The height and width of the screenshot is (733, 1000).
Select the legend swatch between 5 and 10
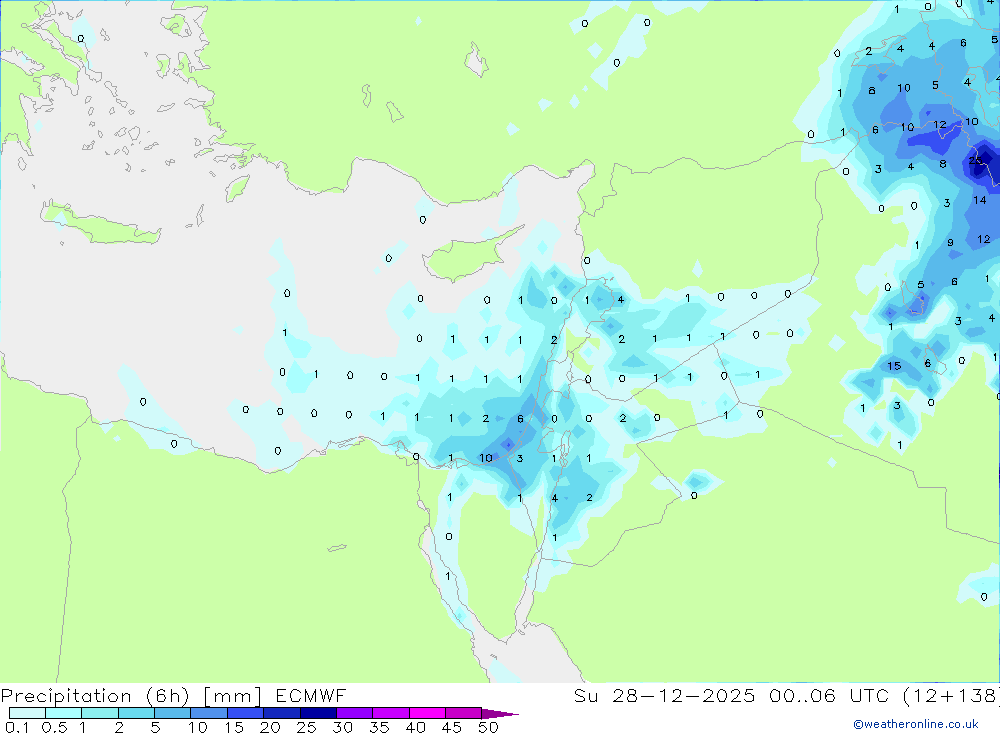pyautogui.click(x=173, y=713)
